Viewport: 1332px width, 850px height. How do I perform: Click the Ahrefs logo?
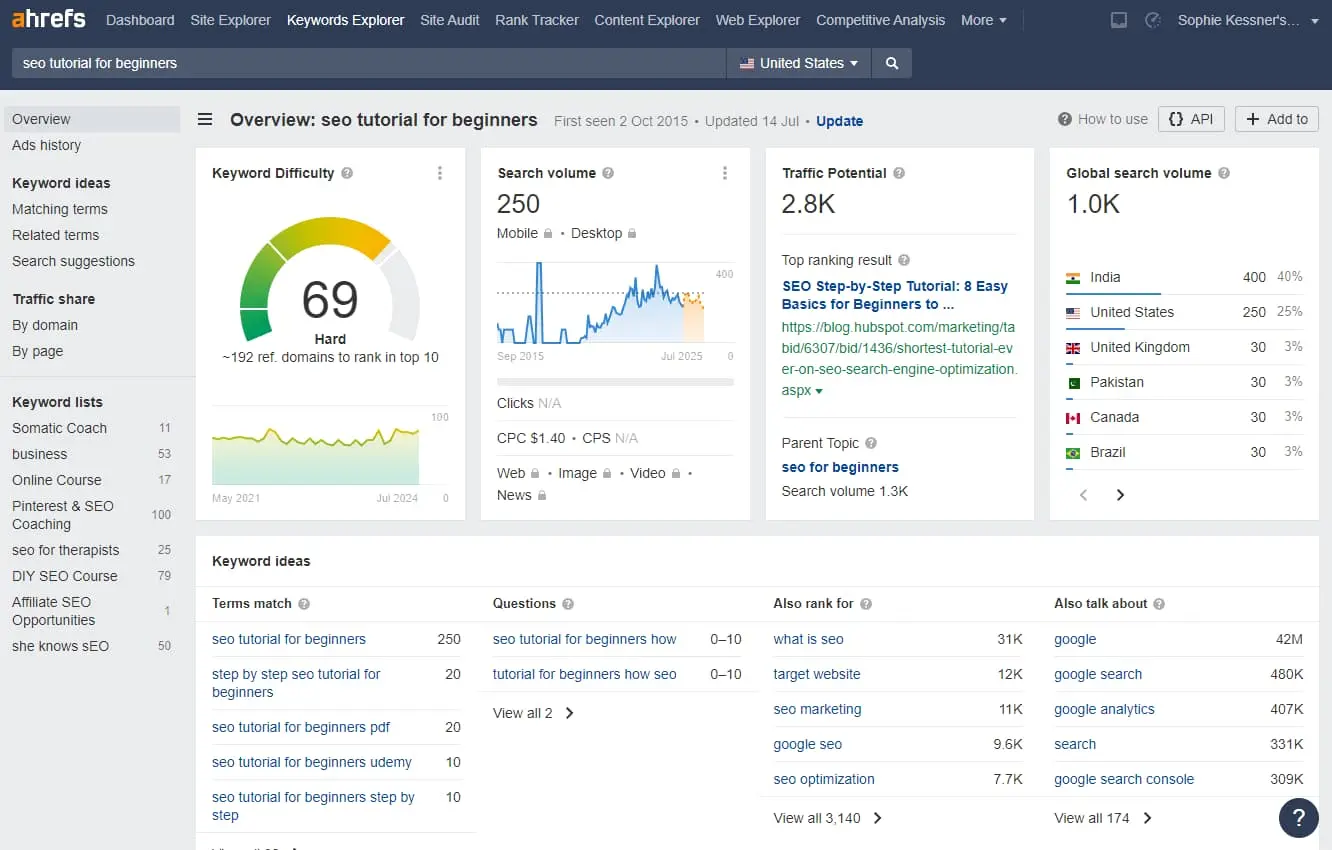click(x=48, y=19)
